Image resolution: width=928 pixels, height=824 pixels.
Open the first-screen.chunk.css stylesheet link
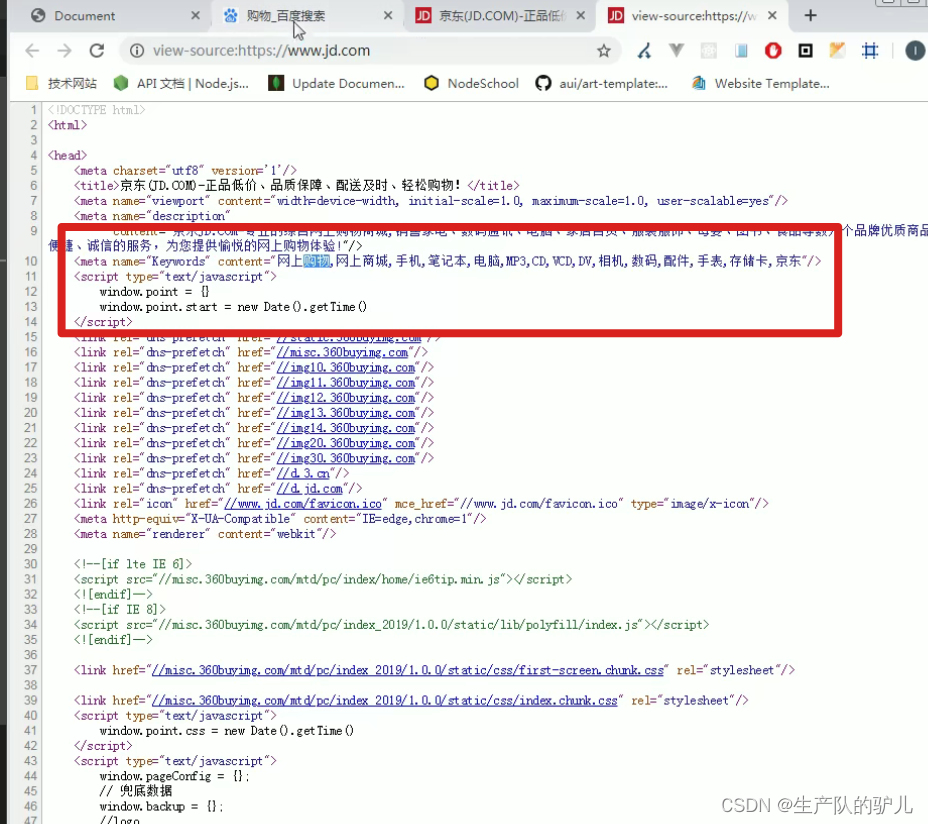(408, 670)
